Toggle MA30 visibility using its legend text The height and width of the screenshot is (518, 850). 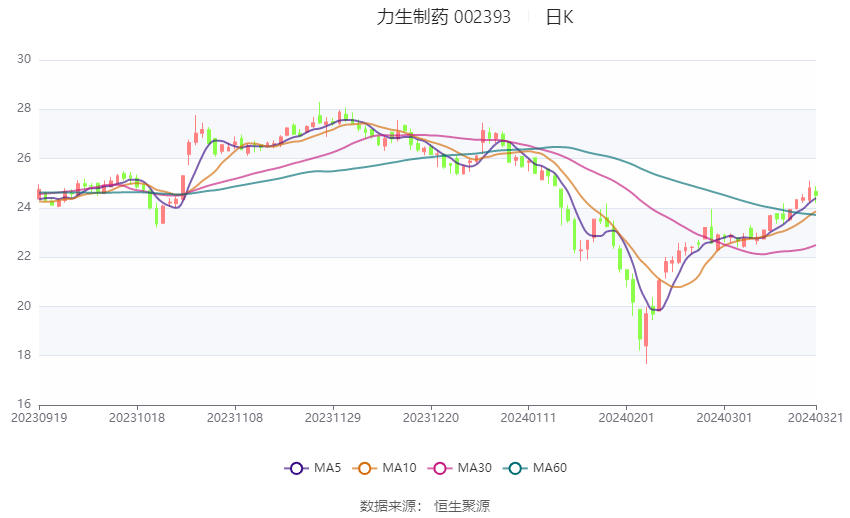pos(472,468)
